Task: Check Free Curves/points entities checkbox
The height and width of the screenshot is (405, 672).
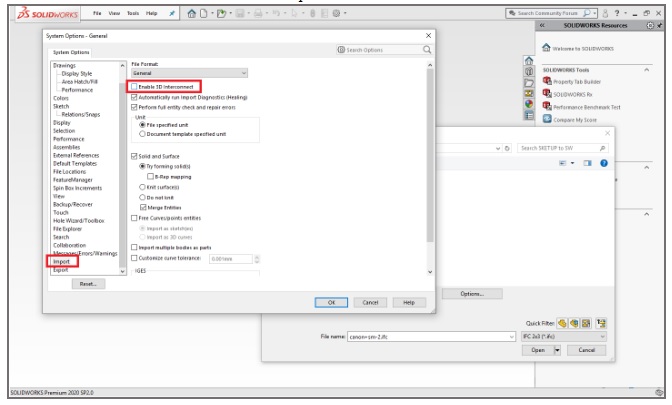Action: (134, 218)
